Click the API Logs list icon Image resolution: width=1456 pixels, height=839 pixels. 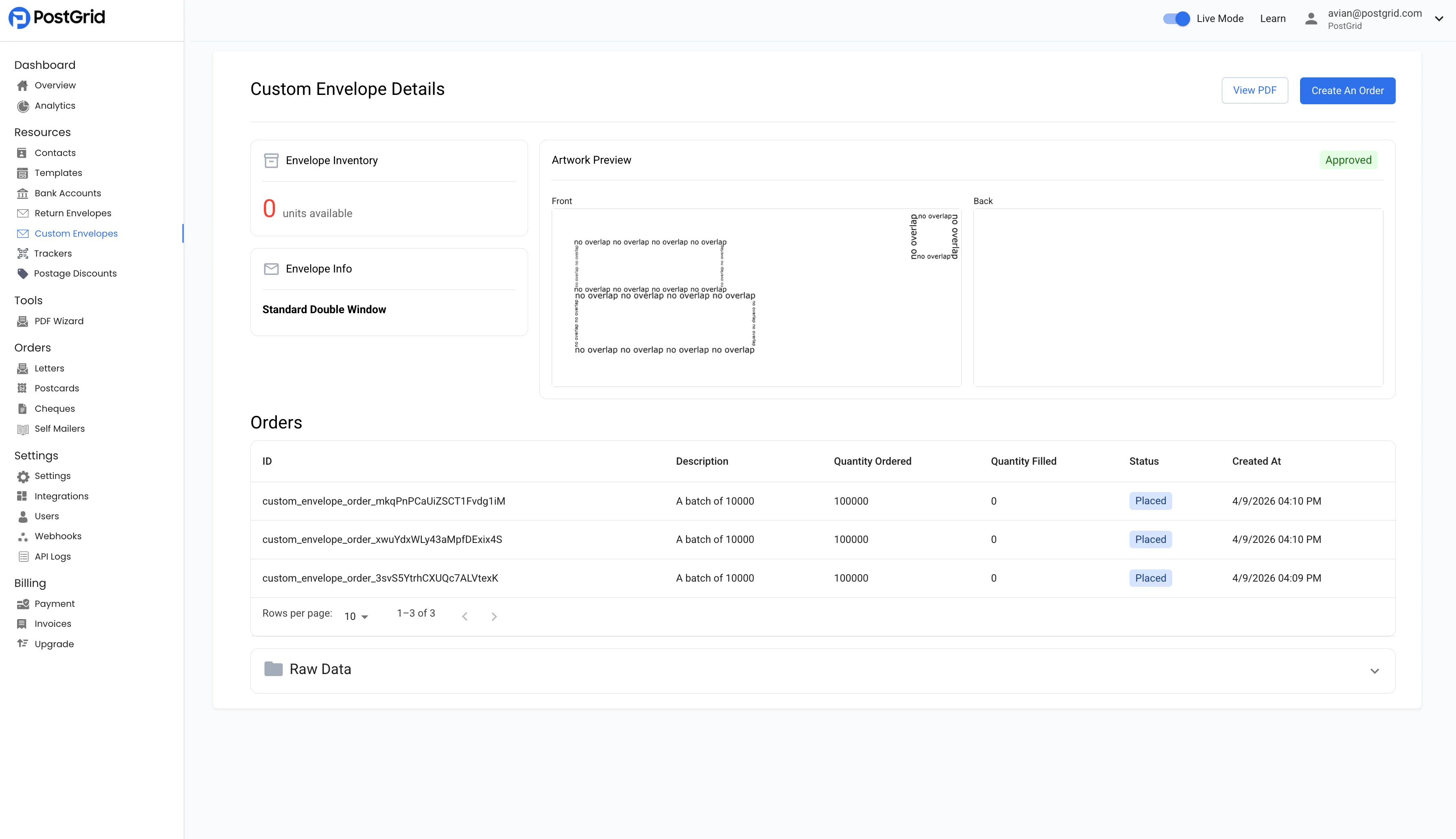[23, 557]
